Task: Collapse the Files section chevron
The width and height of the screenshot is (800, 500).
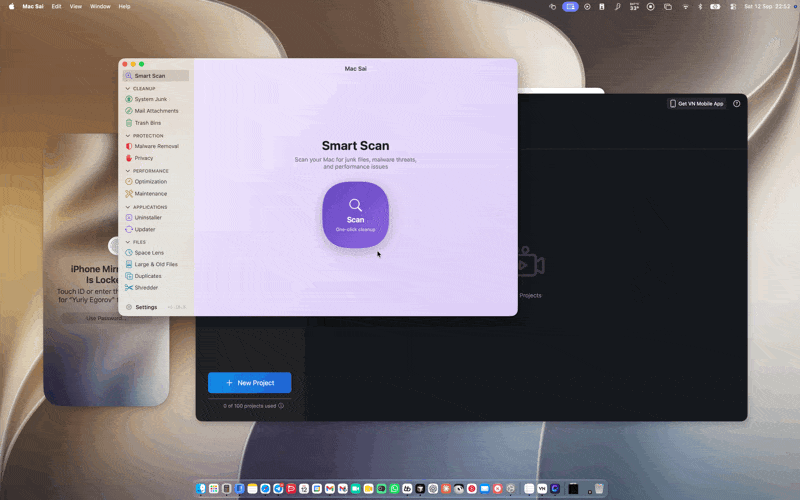Action: click(x=128, y=242)
